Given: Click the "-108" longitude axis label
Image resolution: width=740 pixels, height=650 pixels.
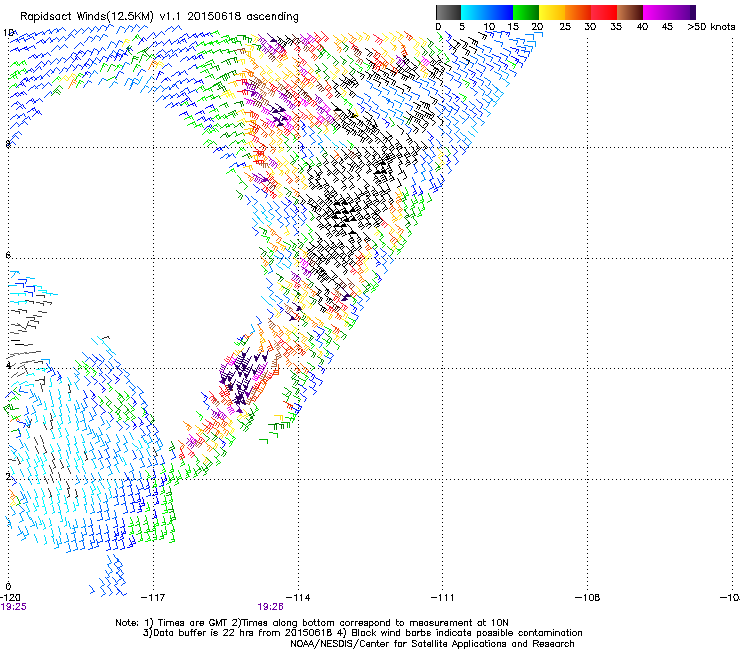Looking at the screenshot, I should click(587, 597).
